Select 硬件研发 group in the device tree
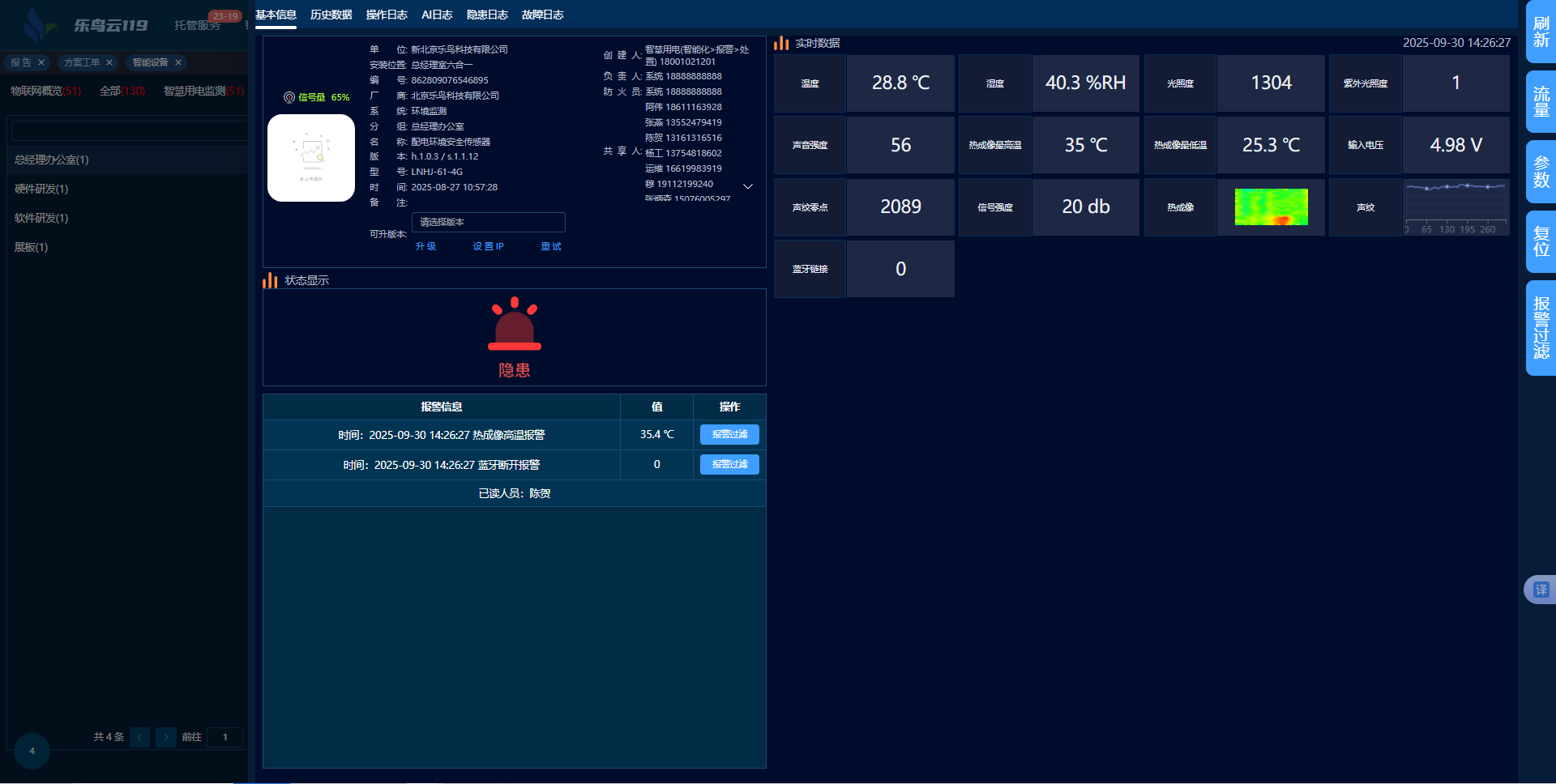This screenshot has width=1556, height=784. point(41,189)
